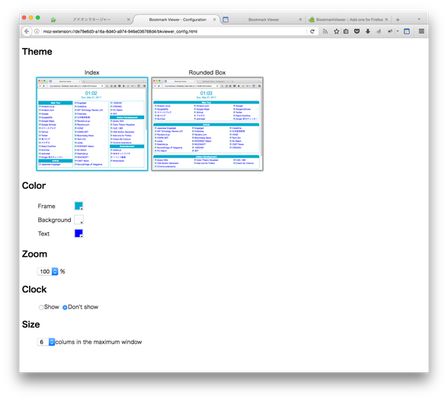
Task: Go back with the browser back arrow
Action: click(x=27, y=31)
